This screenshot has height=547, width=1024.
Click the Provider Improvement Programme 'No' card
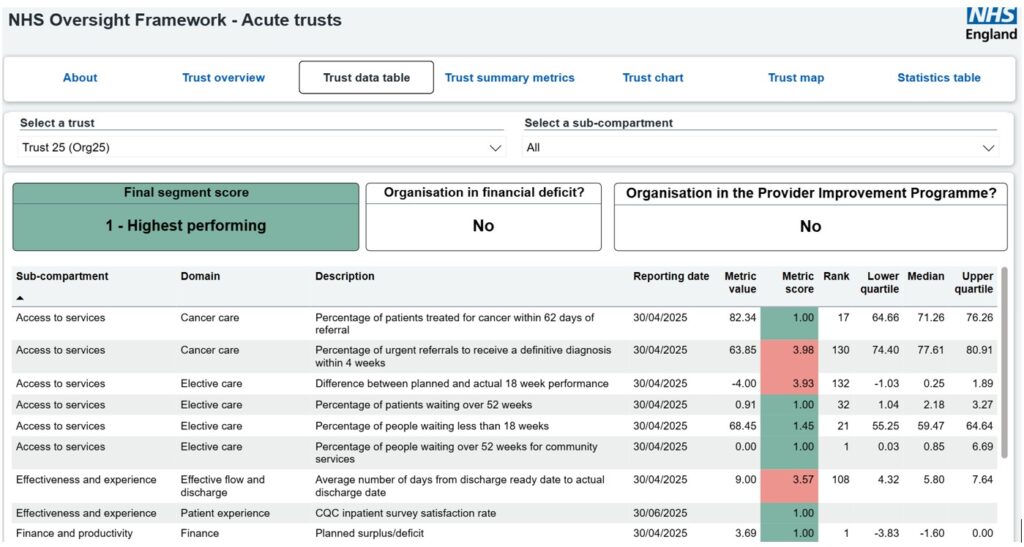810,217
